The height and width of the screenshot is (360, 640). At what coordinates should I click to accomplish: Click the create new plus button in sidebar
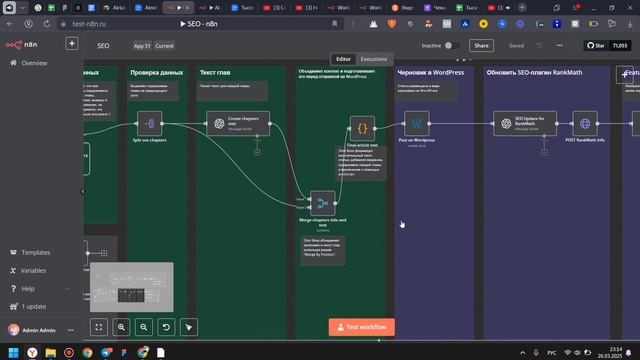click(72, 44)
